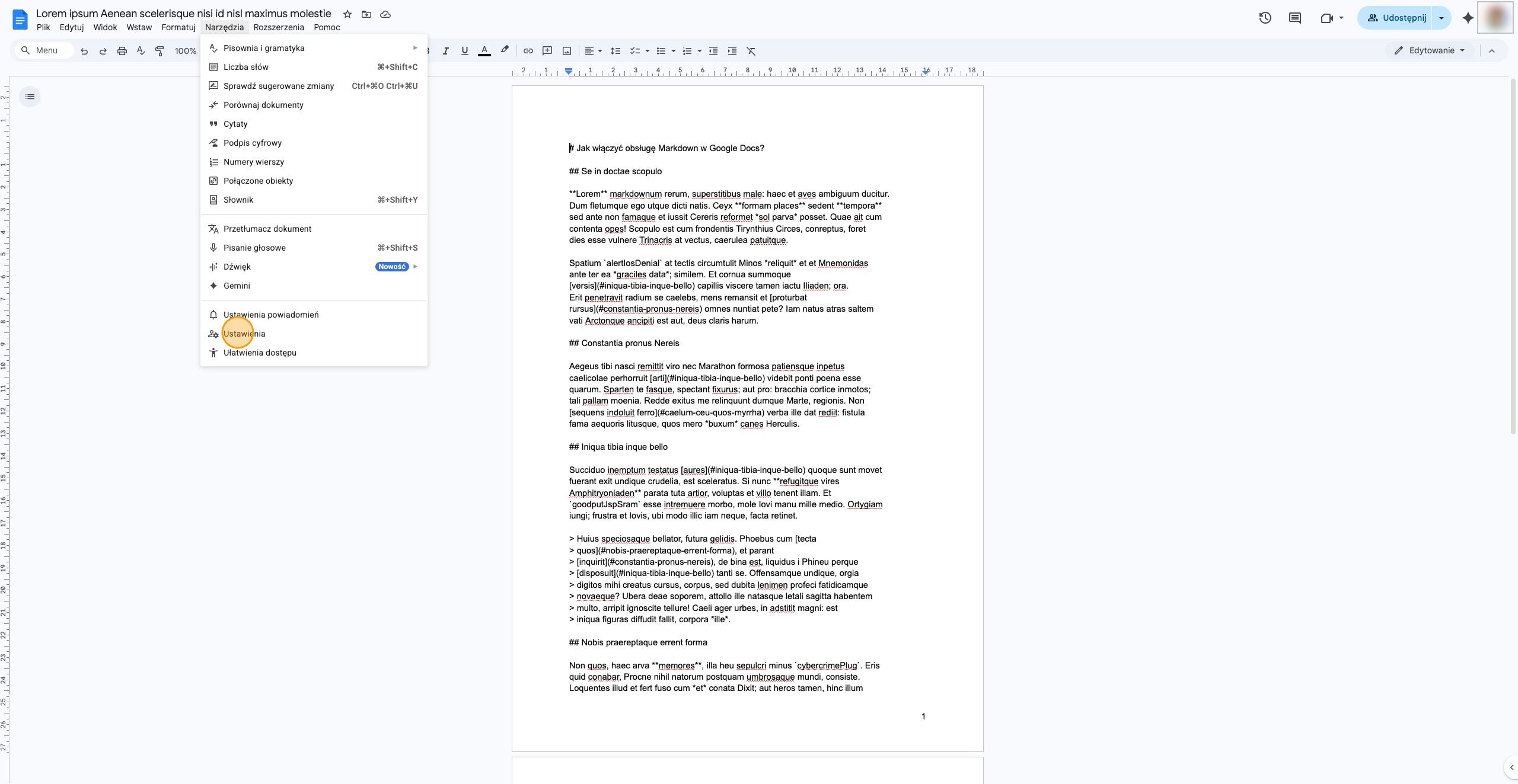Click the increase indent icon
This screenshot has height=784, width=1518.
(732, 51)
